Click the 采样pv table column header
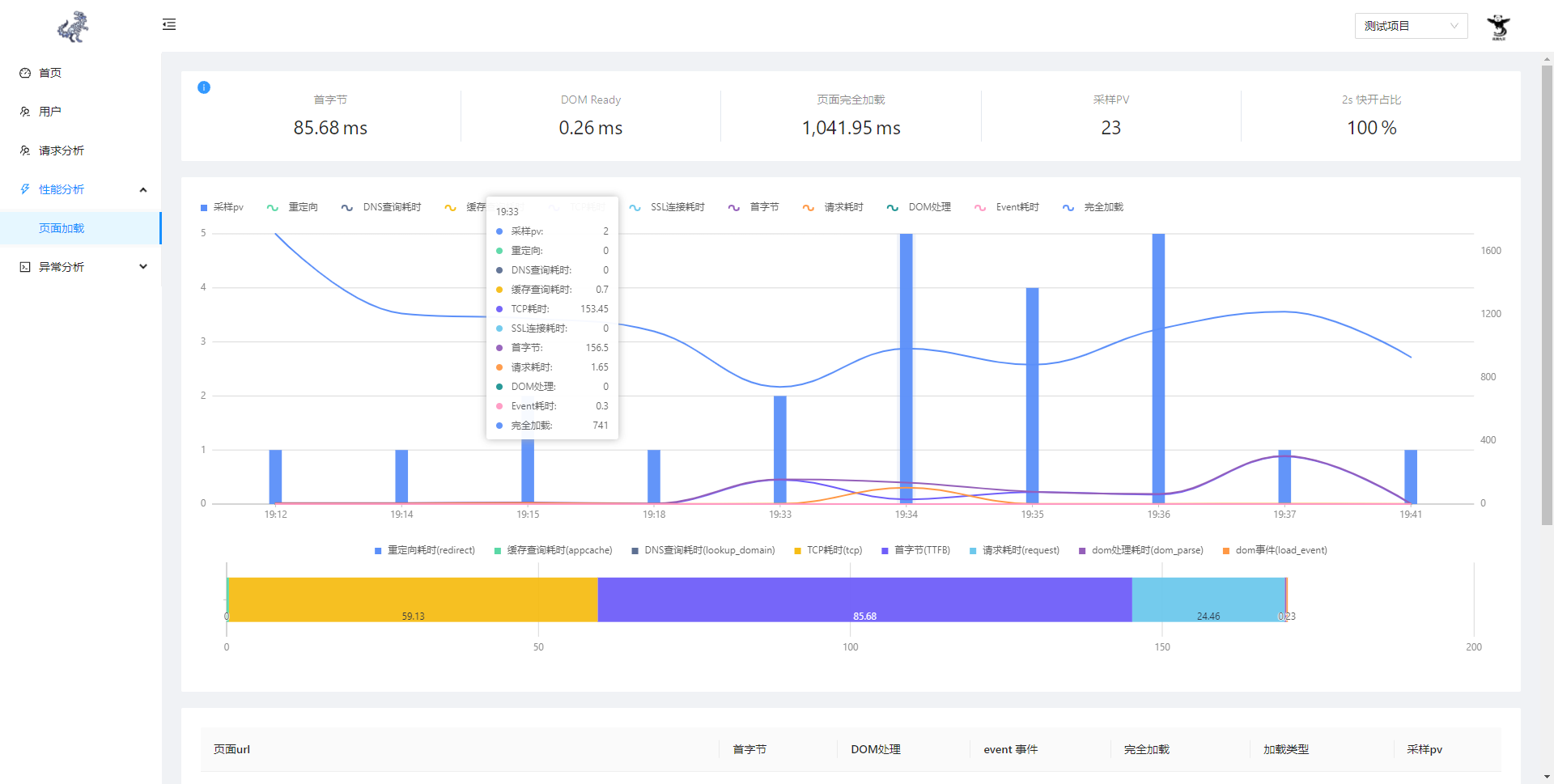Screen dimensions: 1554x784 point(1424,749)
